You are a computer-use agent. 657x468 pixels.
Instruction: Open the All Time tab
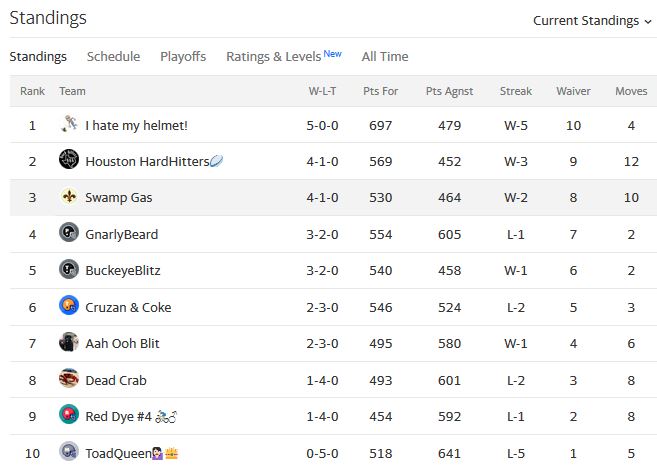[385, 57]
